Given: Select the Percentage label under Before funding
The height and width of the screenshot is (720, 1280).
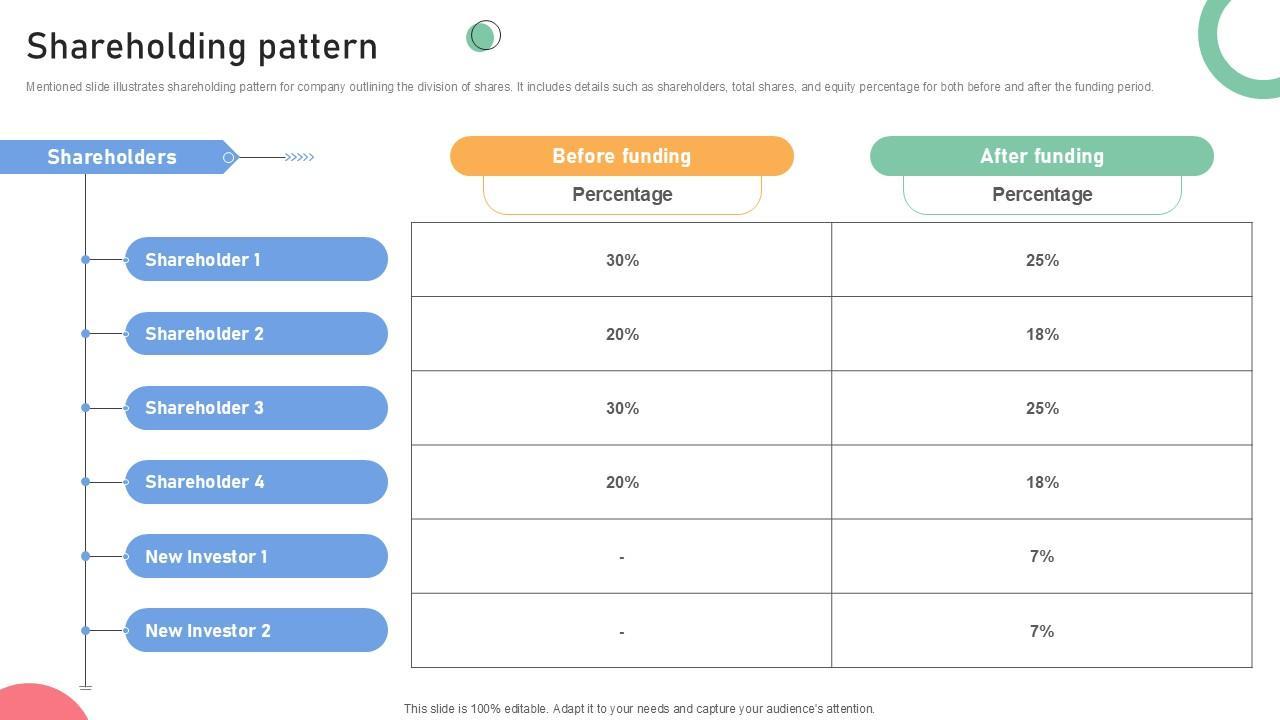Looking at the screenshot, I should pyautogui.click(x=621, y=195).
